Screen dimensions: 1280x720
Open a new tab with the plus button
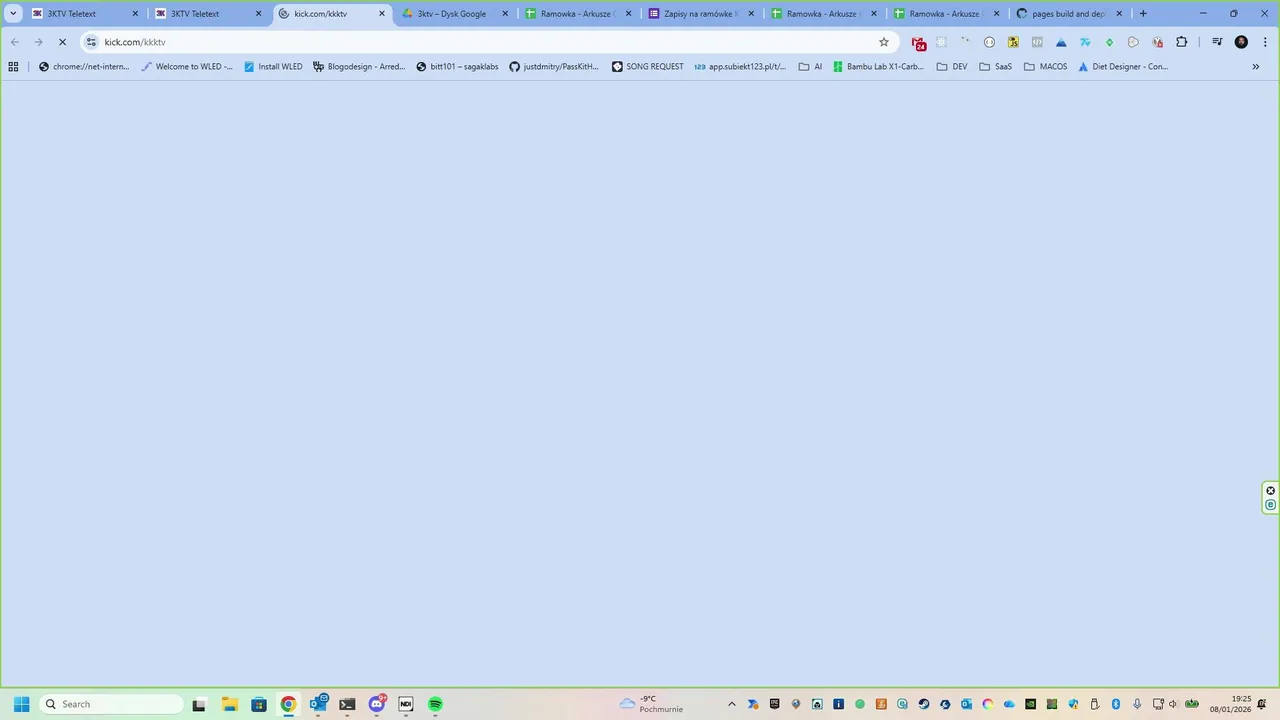(x=1143, y=14)
